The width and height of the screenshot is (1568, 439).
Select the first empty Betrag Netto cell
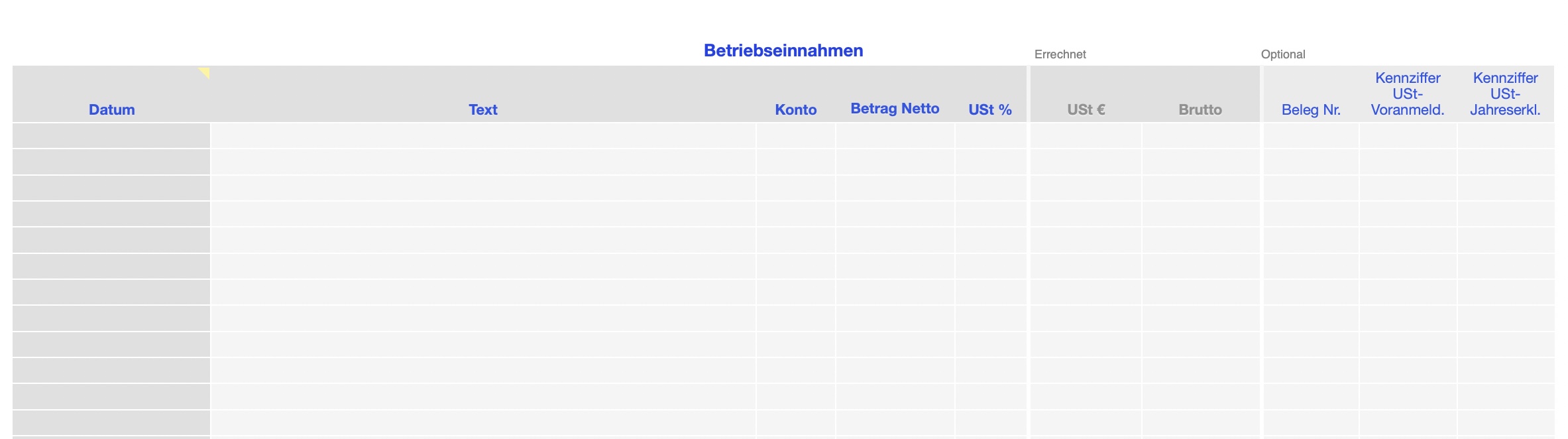click(895, 136)
